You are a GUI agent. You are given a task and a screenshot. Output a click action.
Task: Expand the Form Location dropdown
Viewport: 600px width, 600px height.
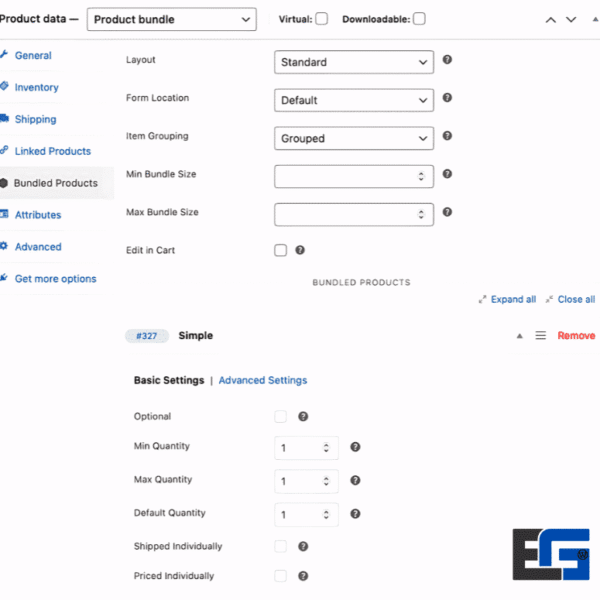pyautogui.click(x=353, y=100)
